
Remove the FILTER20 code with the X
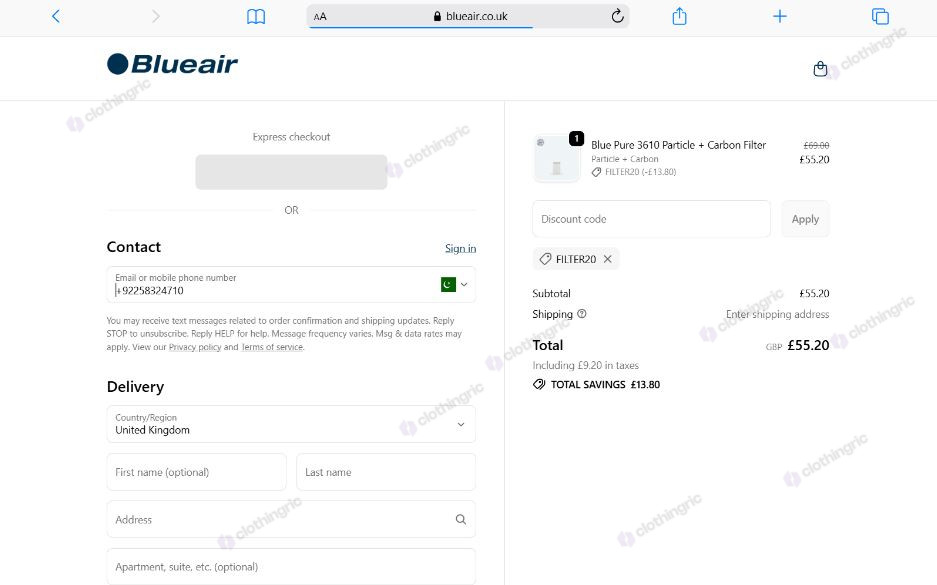click(608, 259)
